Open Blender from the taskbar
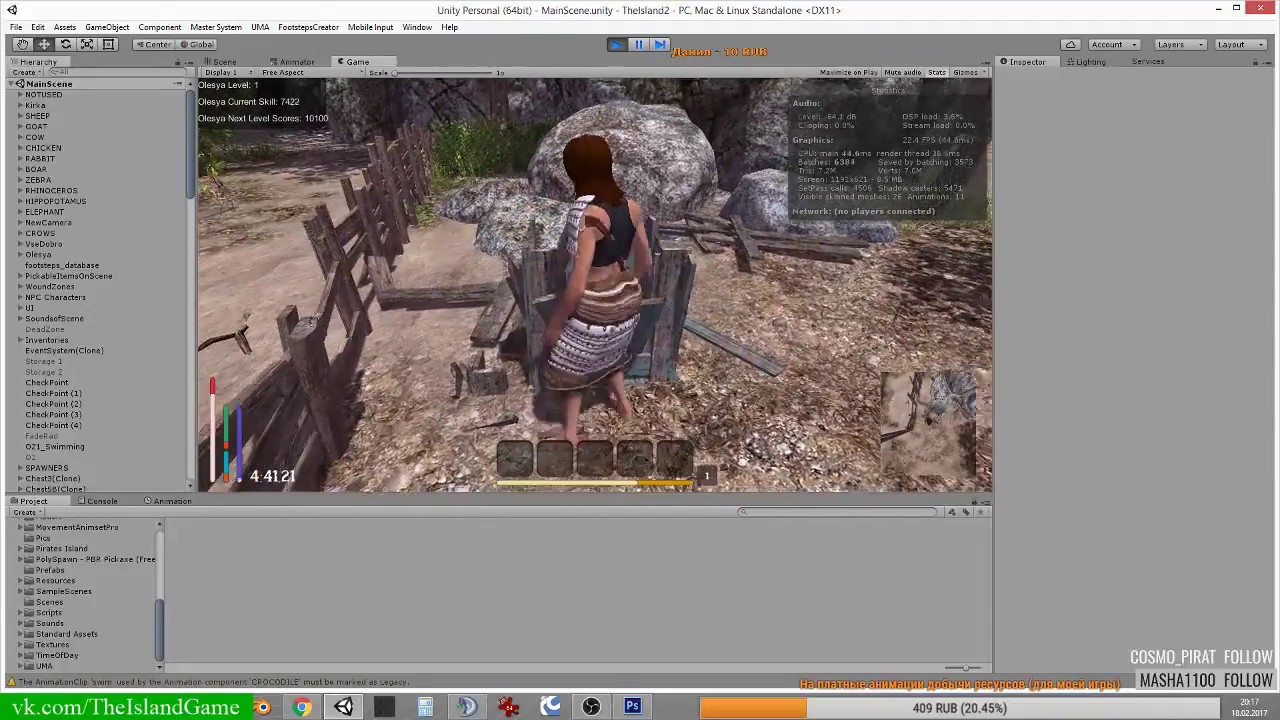This screenshot has width=1280, height=720. [262, 707]
